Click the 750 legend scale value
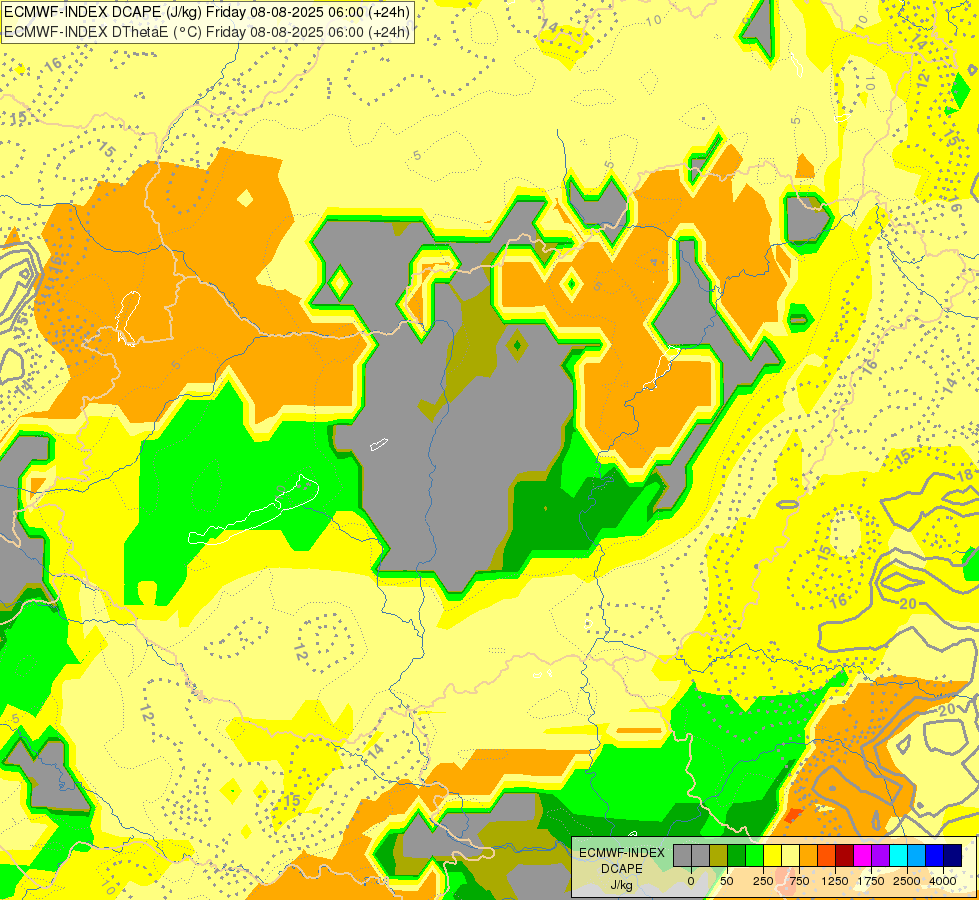This screenshot has height=900, width=979. click(x=799, y=881)
